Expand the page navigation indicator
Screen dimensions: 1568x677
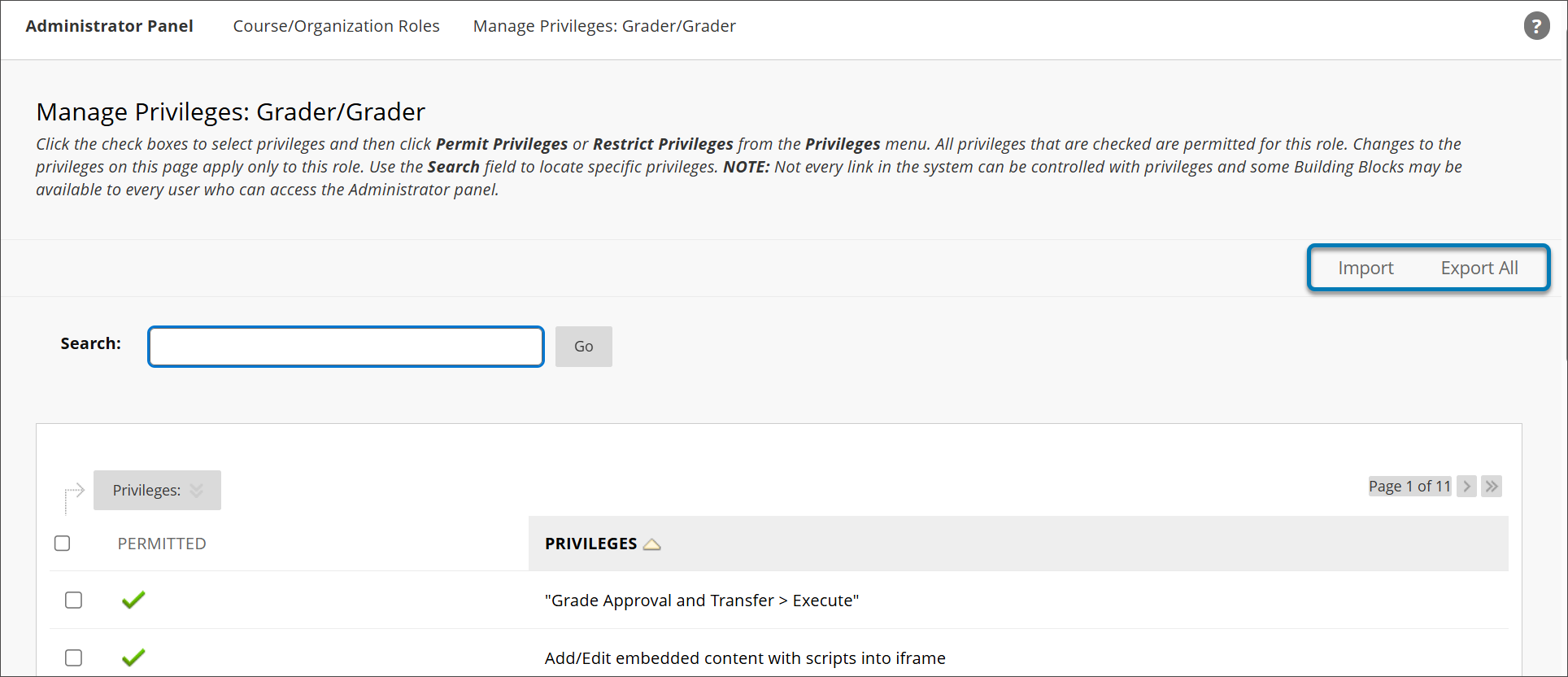coord(1409,486)
